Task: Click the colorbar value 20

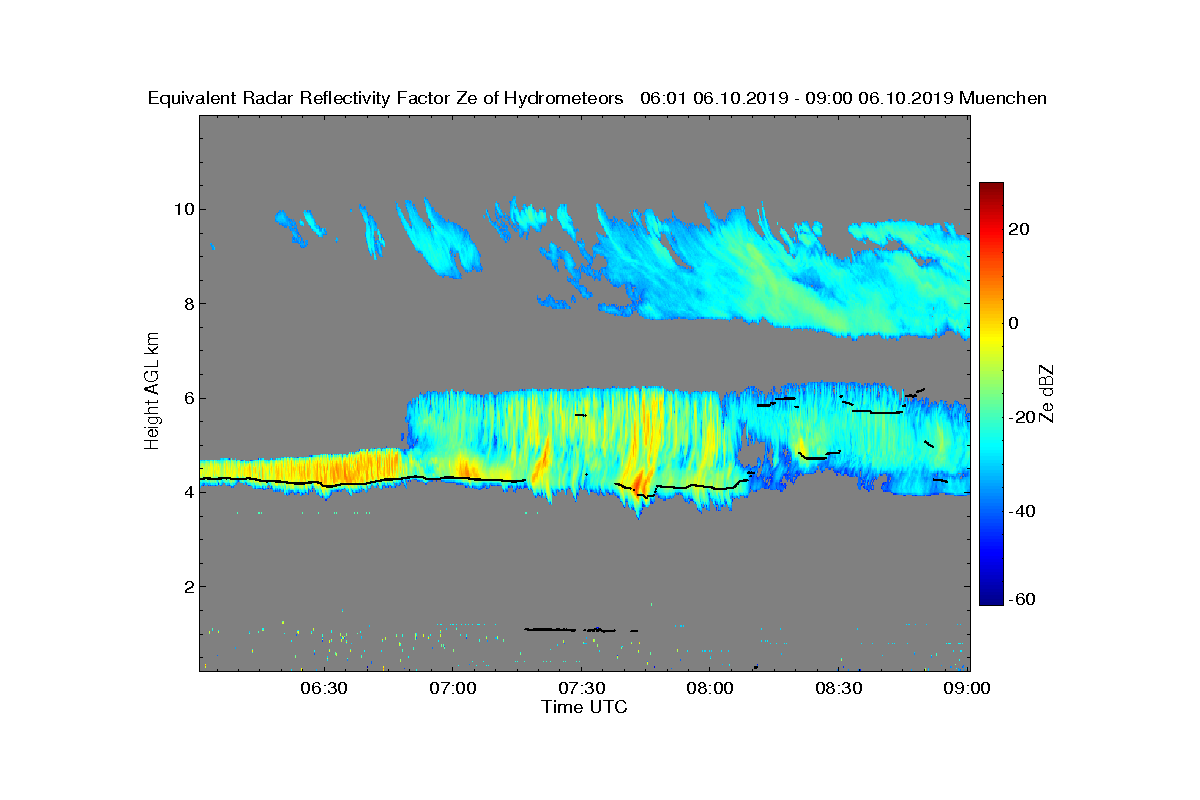Action: click(x=1019, y=229)
